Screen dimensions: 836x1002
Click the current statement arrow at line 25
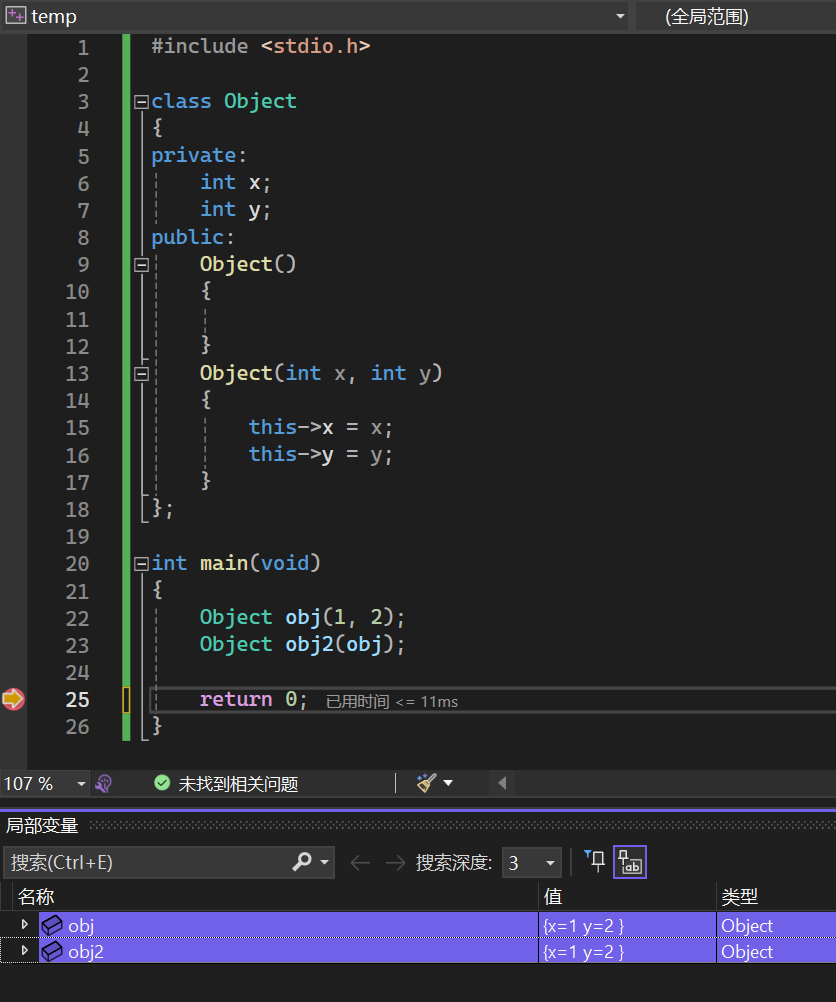(x=13, y=699)
